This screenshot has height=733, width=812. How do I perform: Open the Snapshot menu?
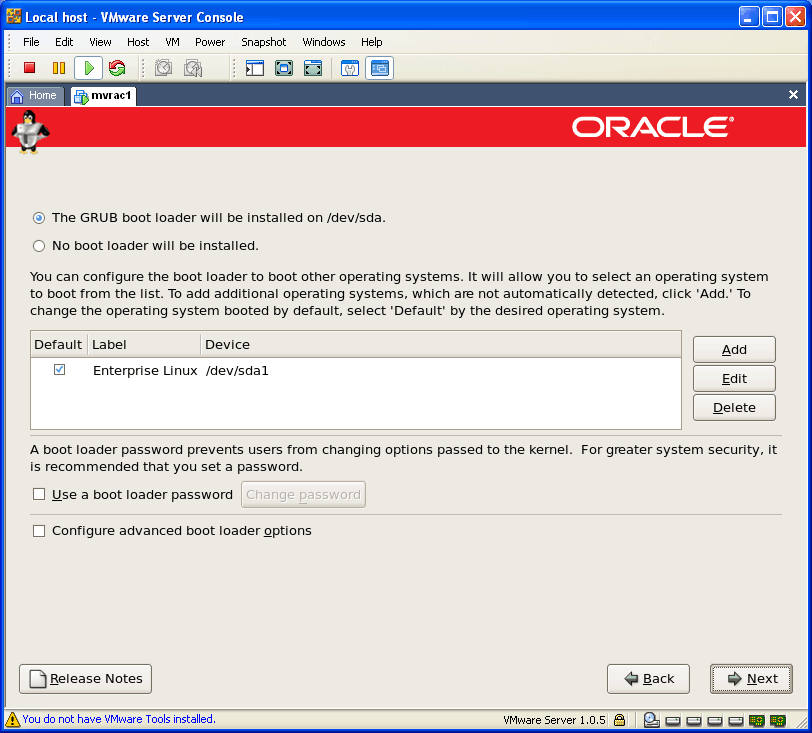[263, 42]
